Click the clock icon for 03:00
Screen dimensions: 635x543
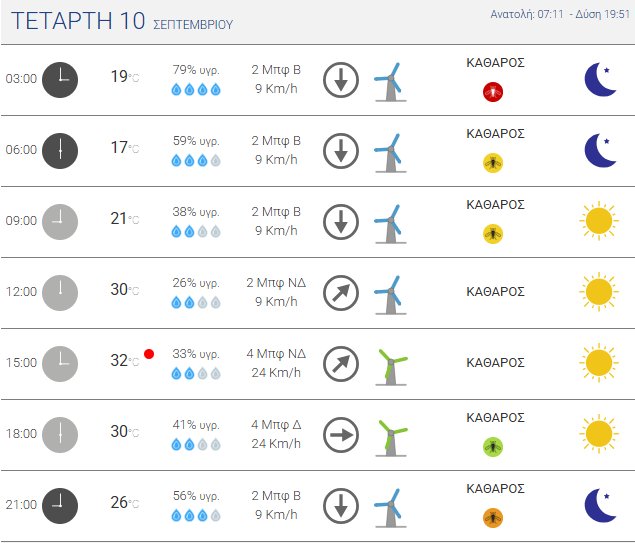coord(60,79)
